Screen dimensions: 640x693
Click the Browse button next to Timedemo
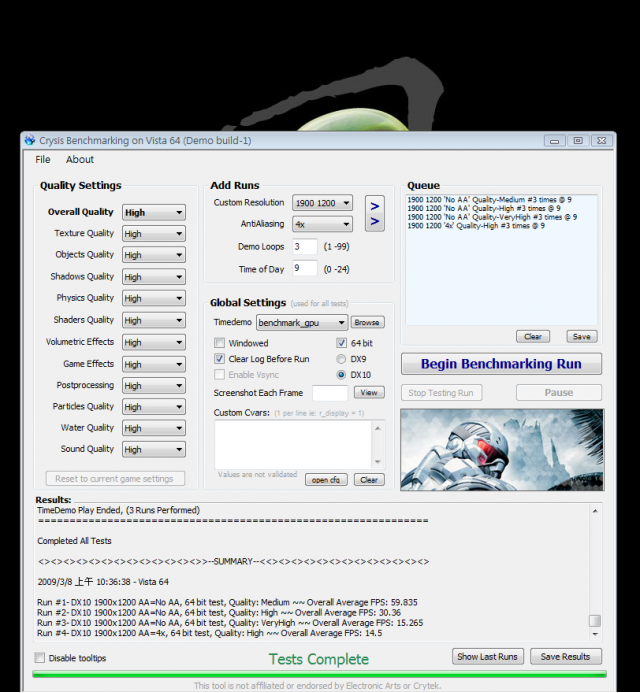[367, 322]
